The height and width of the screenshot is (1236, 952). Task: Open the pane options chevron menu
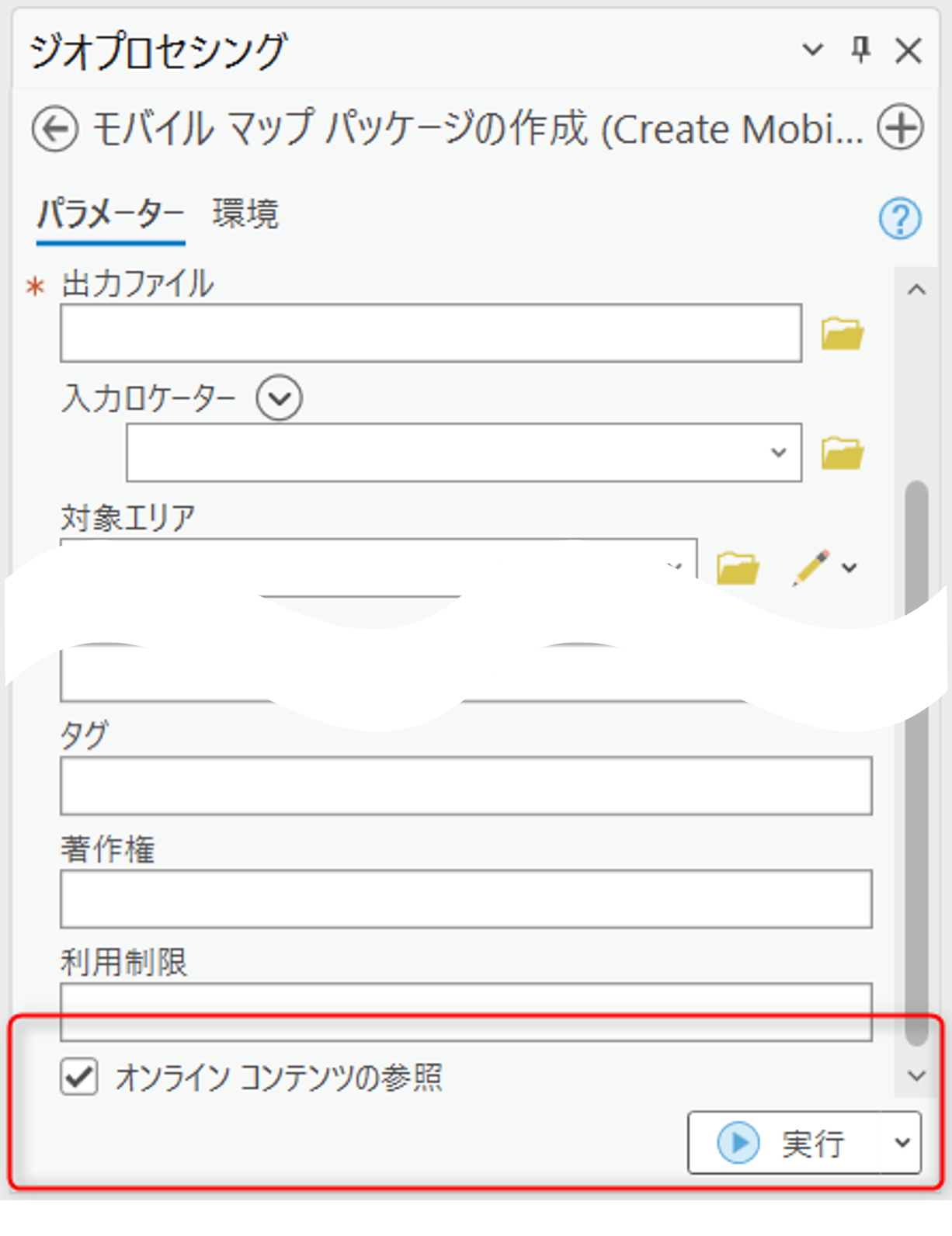[812, 50]
